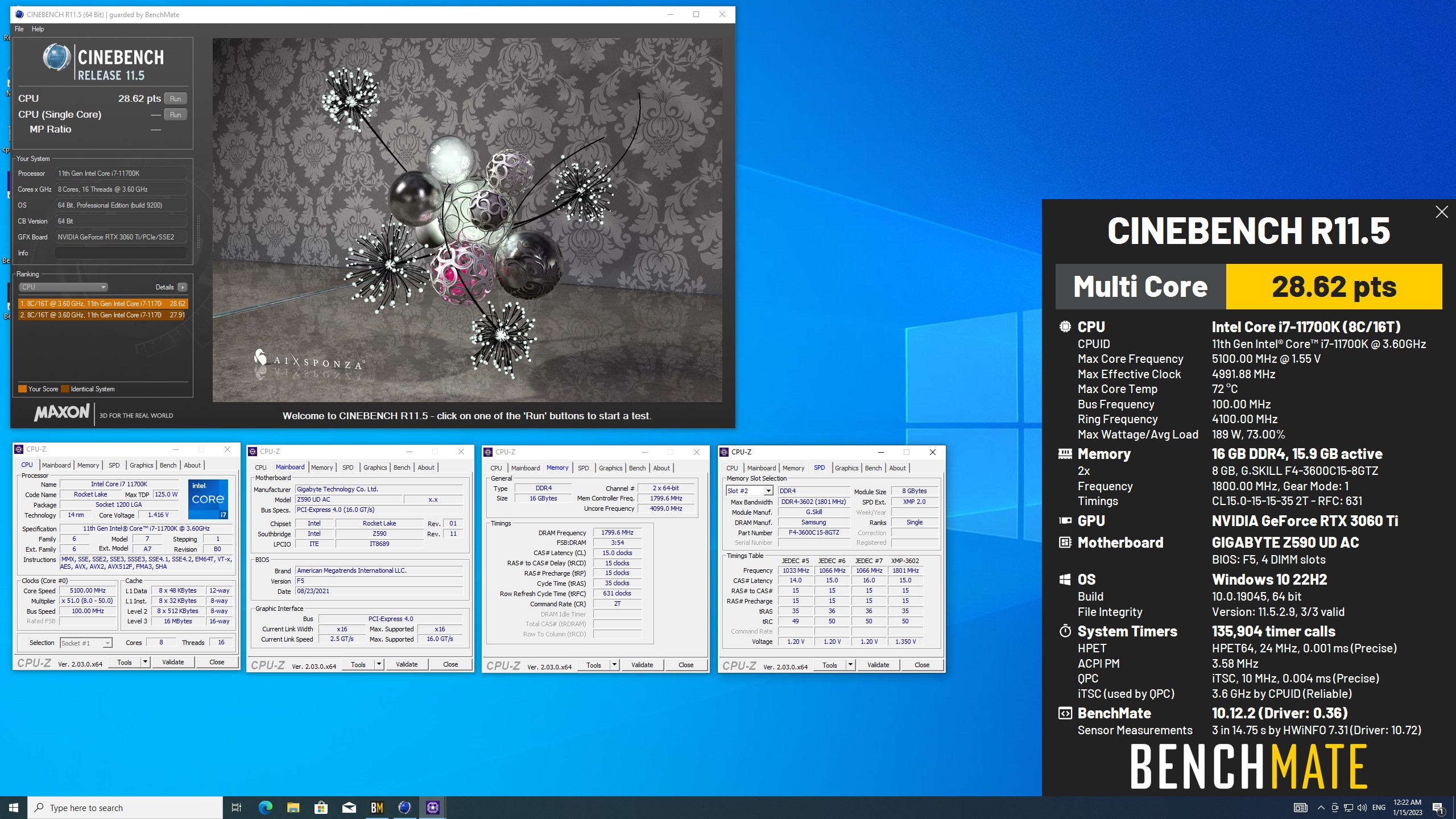Viewport: 1456px width, 819px height.
Task: Click the Info field in Cinebench's Your System panel
Action: pyautogui.click(x=121, y=253)
